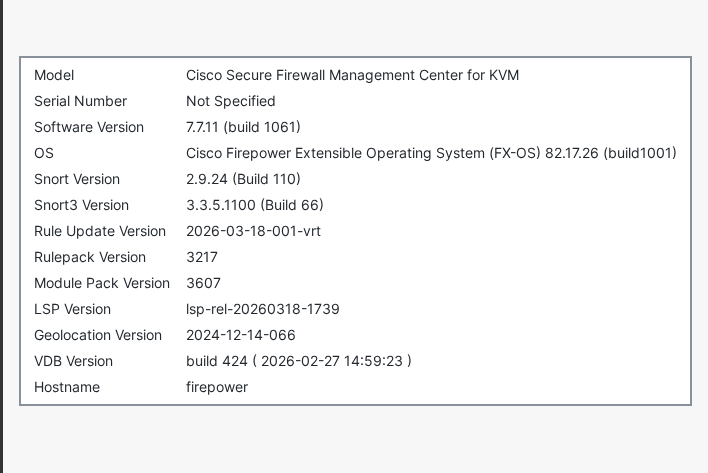This screenshot has width=708, height=473.
Task: Click the Snort Version label
Action: click(x=77, y=179)
